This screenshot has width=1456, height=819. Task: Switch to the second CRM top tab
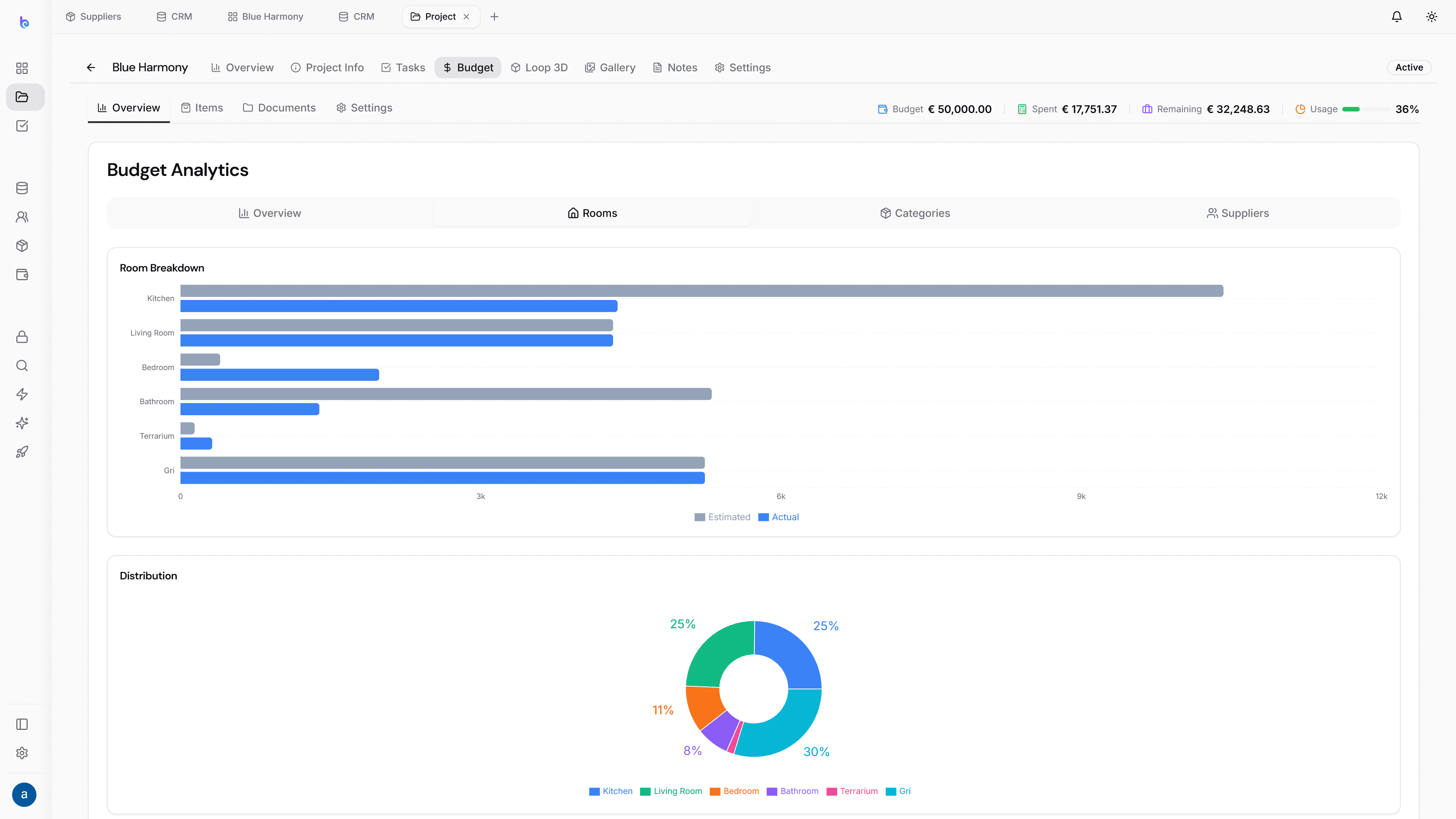point(357,16)
